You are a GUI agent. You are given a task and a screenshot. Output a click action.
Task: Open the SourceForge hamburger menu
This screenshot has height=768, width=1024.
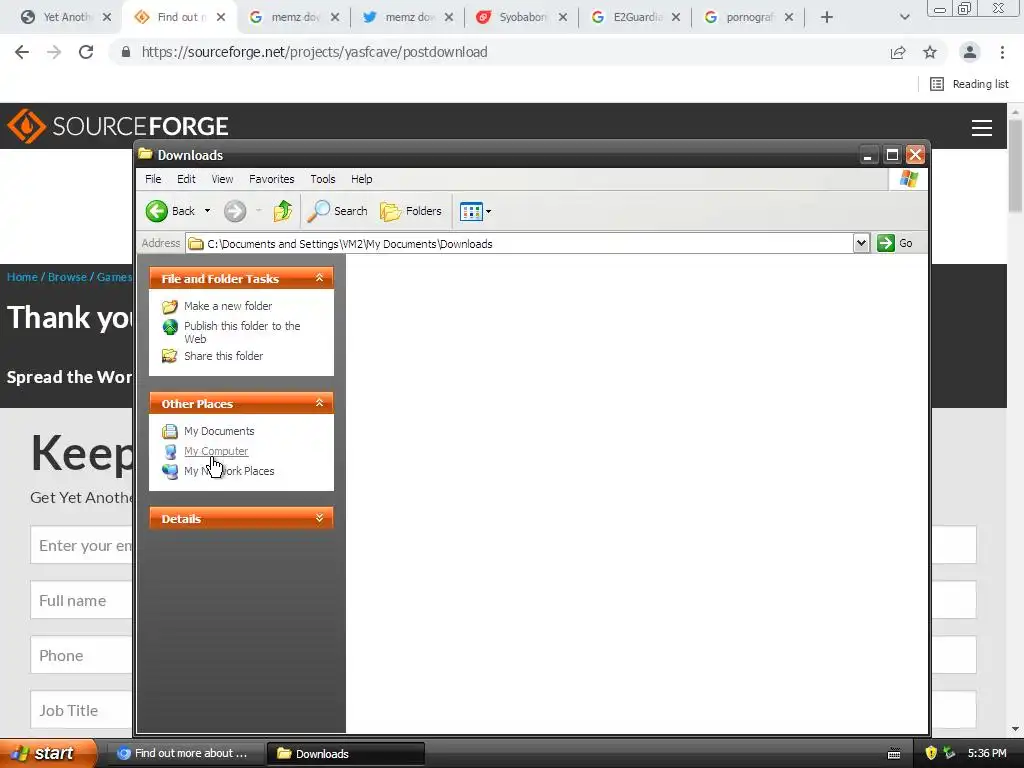click(982, 127)
